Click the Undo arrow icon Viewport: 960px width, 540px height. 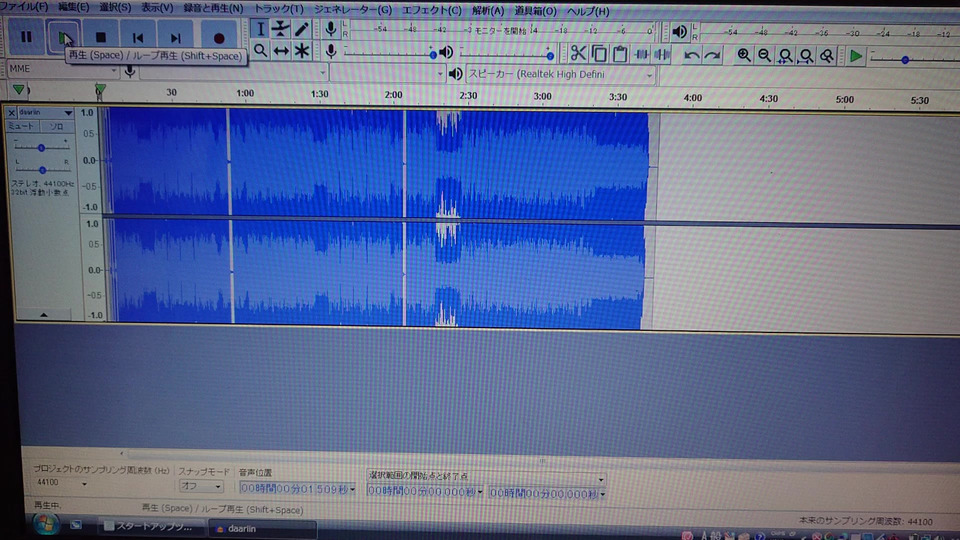pos(691,56)
